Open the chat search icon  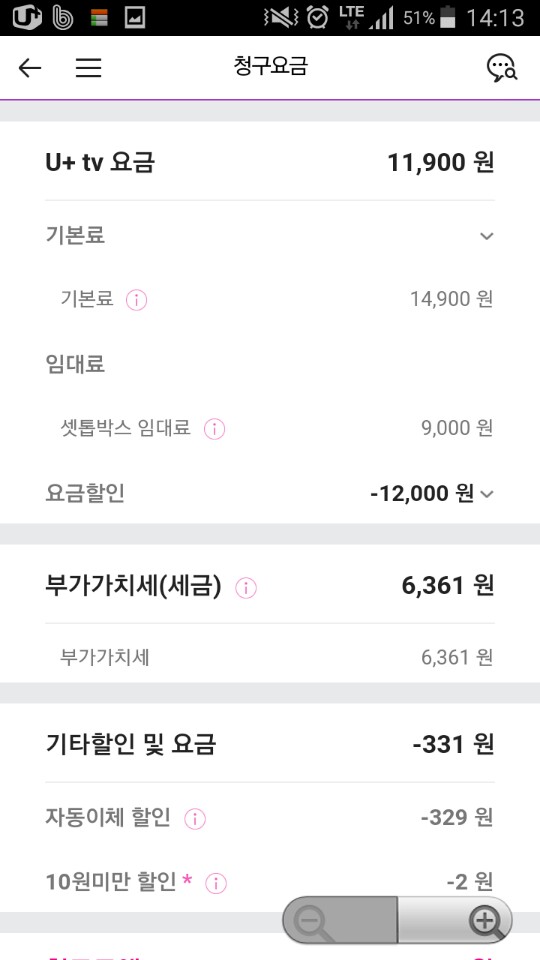coord(502,68)
